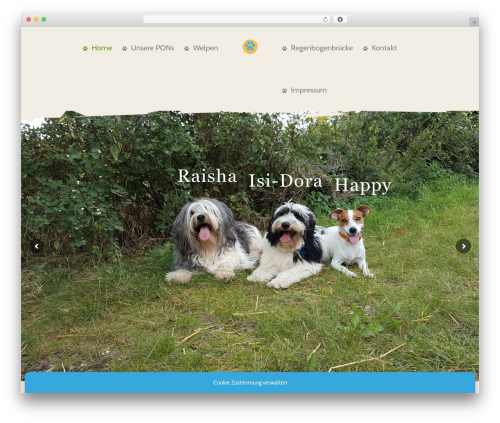Maximize the window with green button
The height and width of the screenshot is (423, 500).
[x=44, y=19]
